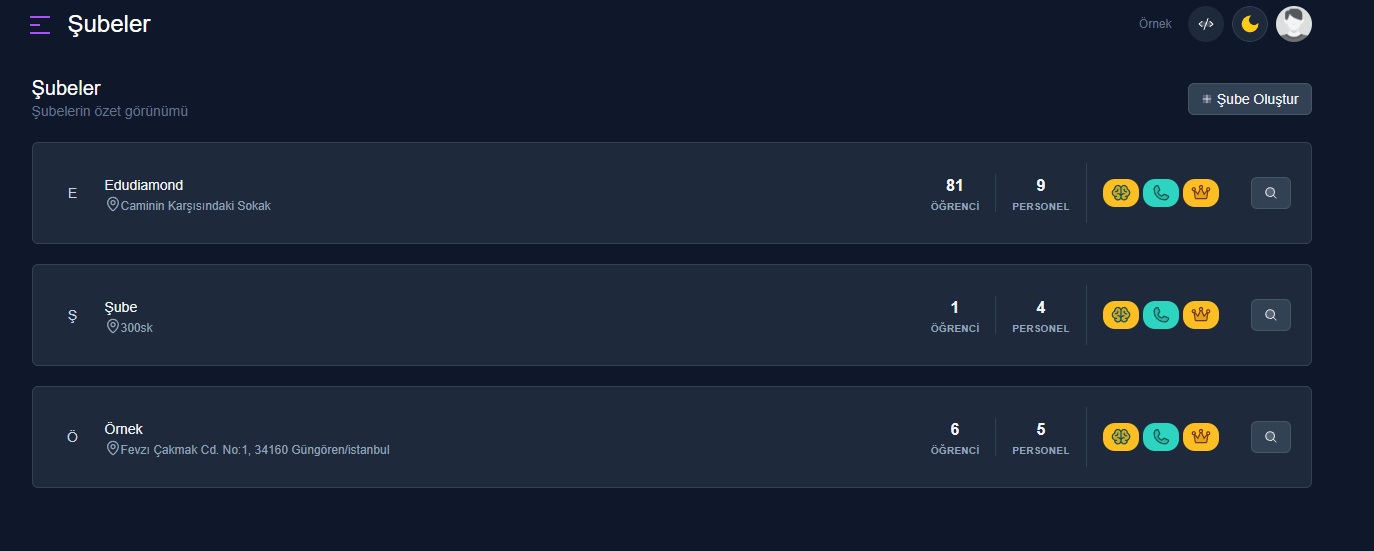View Şube branch with the magnifier button
The image size is (1374, 551).
coord(1271,315)
